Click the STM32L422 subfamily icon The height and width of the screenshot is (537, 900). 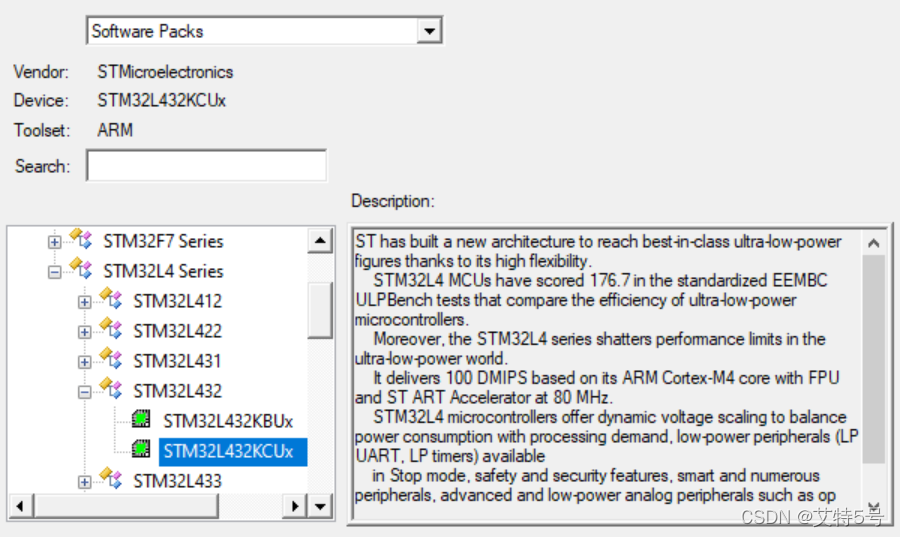tap(111, 328)
